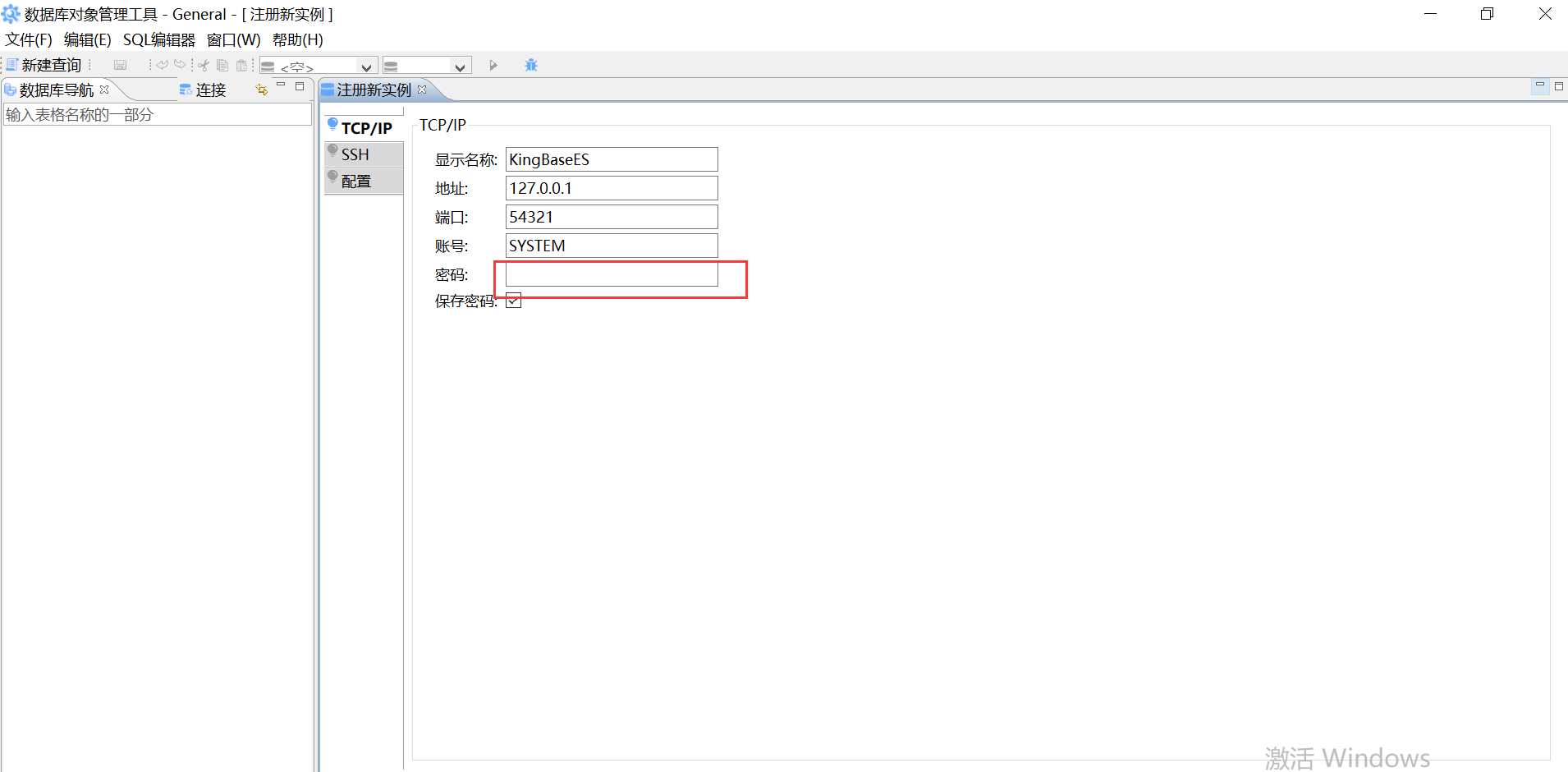Open the 文件(F) menu

[x=29, y=39]
